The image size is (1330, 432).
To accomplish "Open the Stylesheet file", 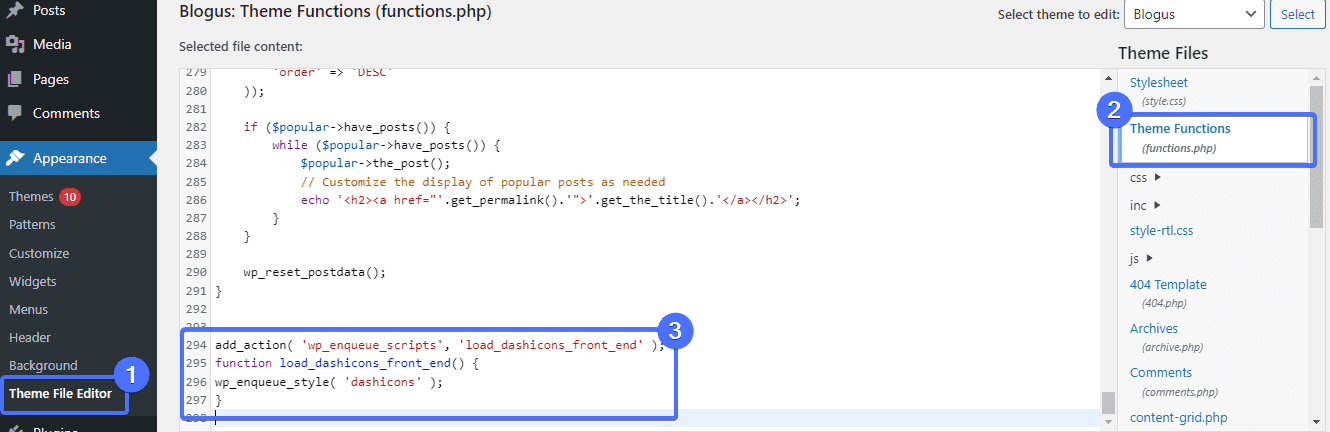I will [x=1159, y=83].
